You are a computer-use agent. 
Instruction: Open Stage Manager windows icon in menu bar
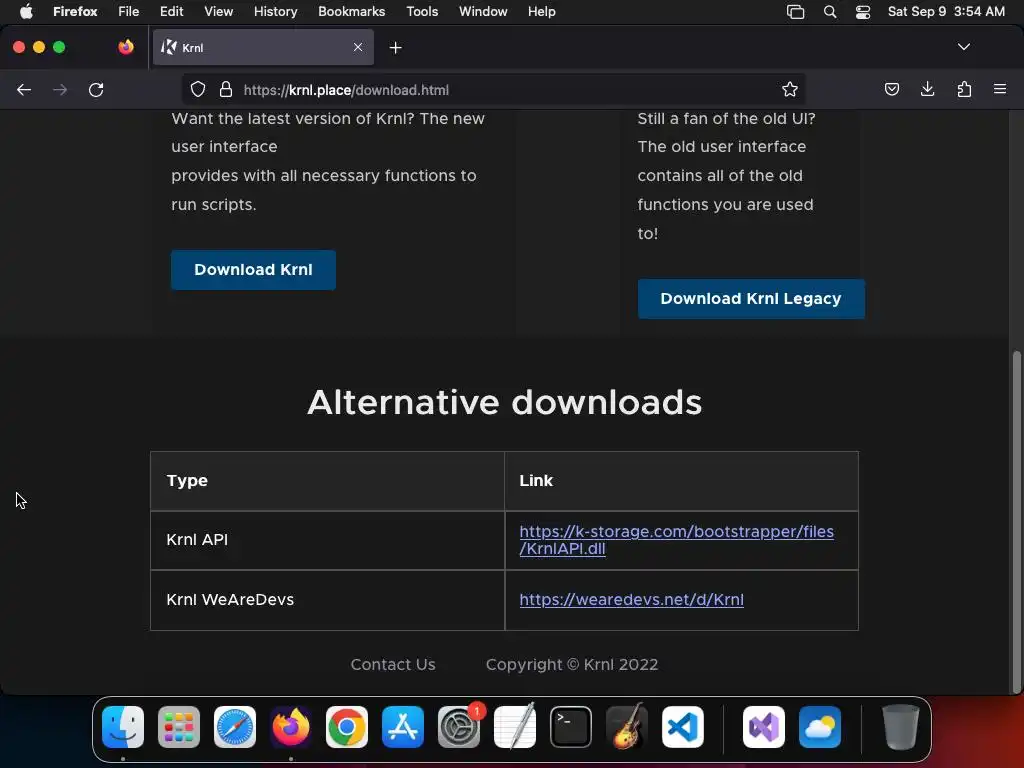pos(795,12)
